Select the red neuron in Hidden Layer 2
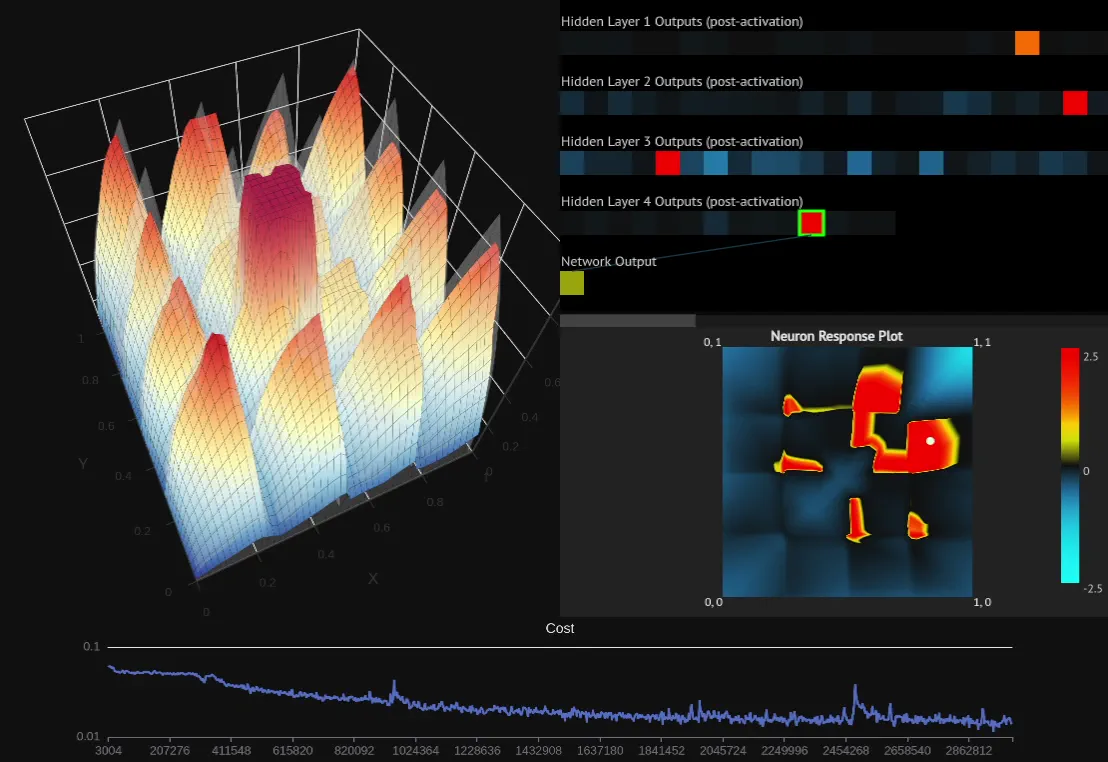This screenshot has height=762, width=1108. [x=1075, y=103]
